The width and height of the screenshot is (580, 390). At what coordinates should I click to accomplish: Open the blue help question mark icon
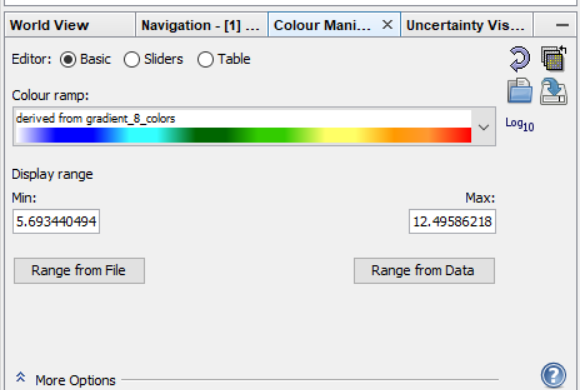point(553,375)
